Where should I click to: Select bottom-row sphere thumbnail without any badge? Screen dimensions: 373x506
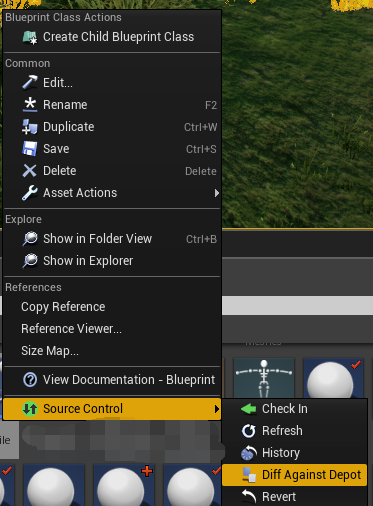tap(53, 485)
